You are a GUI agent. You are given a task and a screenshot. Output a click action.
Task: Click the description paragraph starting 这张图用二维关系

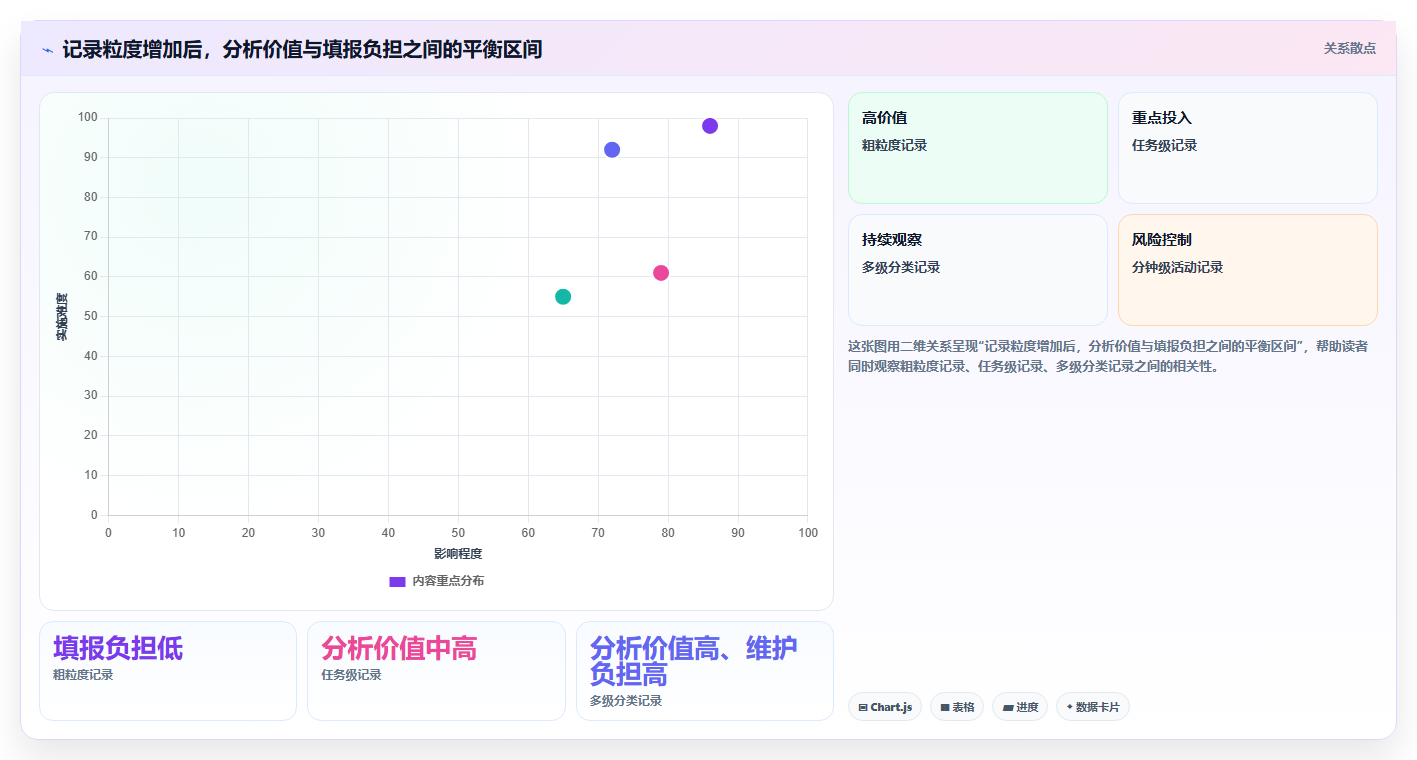point(1109,356)
